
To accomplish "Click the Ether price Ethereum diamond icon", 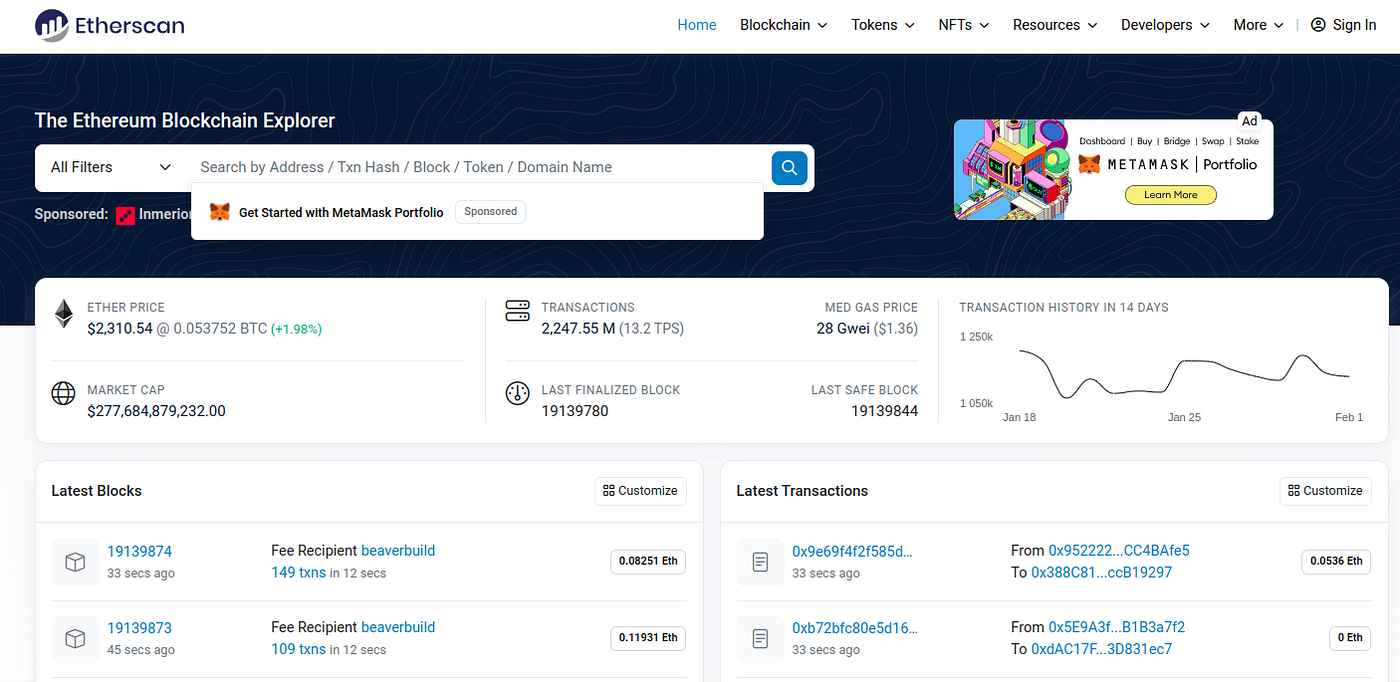I will (x=64, y=314).
